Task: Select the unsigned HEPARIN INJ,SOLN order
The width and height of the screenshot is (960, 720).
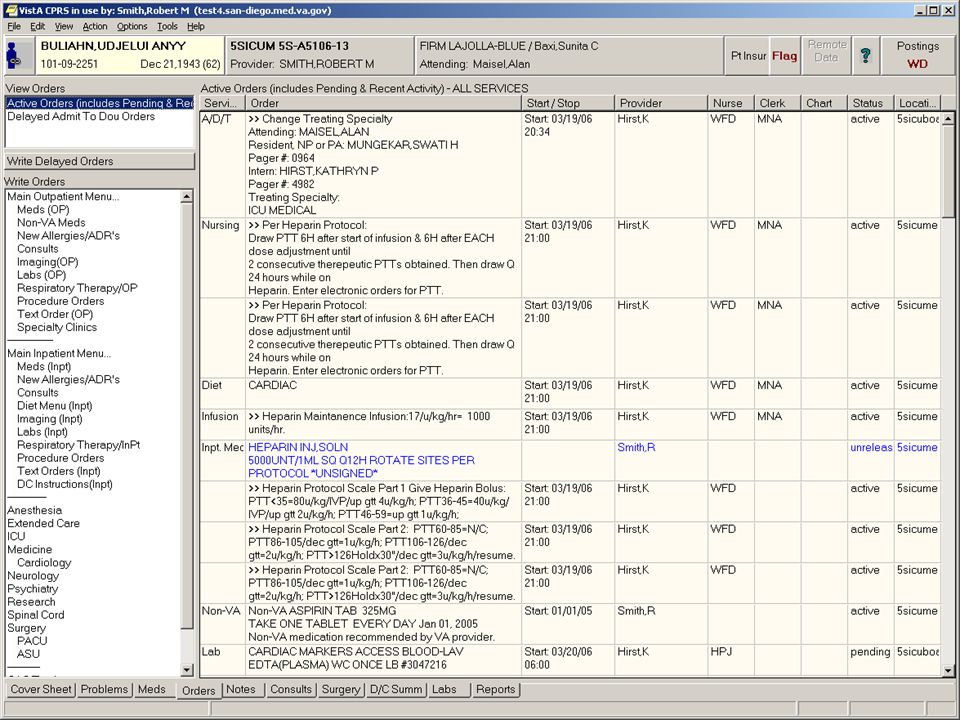Action: [570, 460]
